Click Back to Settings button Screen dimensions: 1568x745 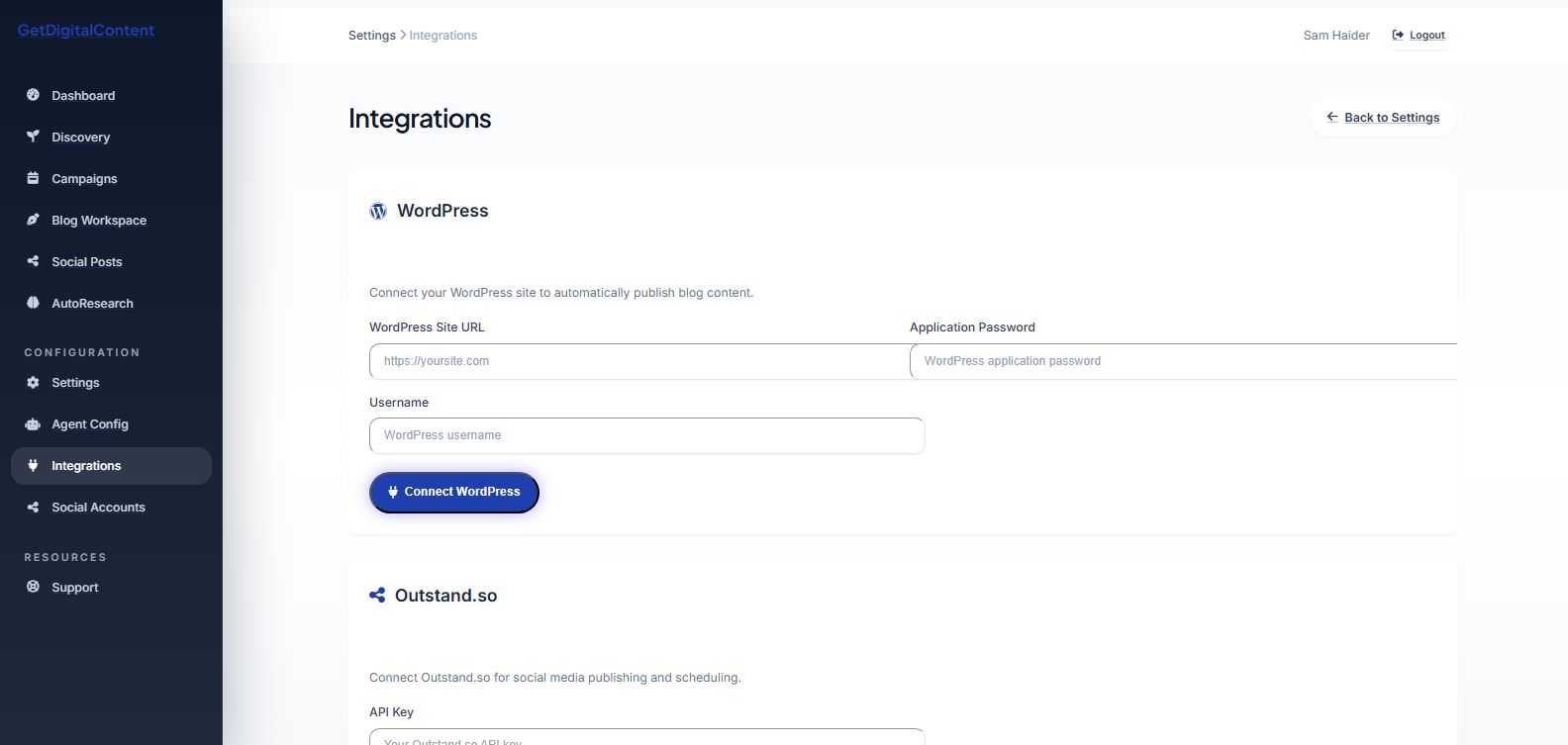(1383, 117)
